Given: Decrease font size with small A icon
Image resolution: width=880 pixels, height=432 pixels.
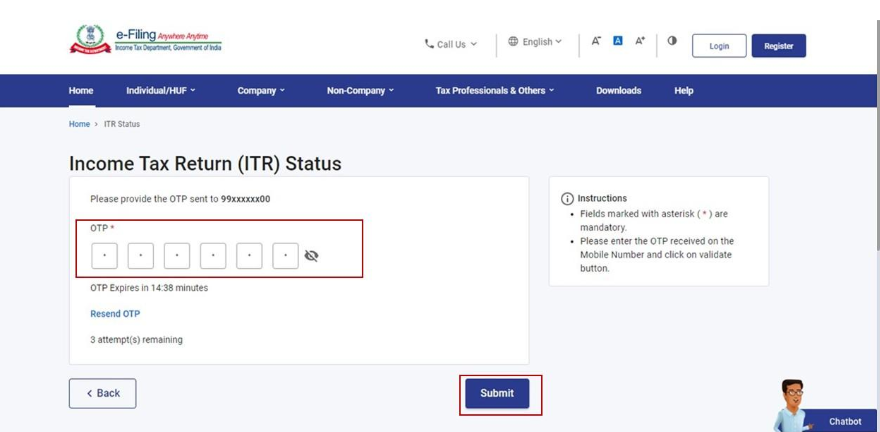Looking at the screenshot, I should coord(596,41).
